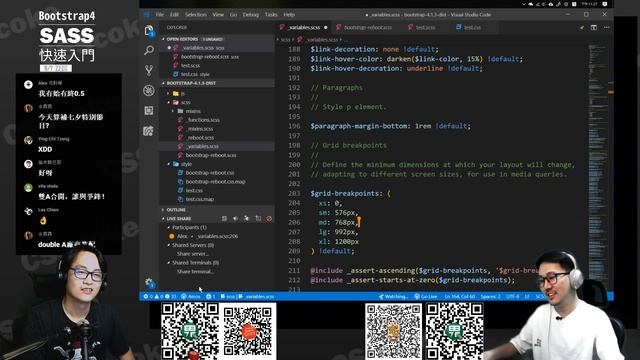This screenshot has width=640, height=360.
Task: Open the More Actions ellipsis in the editor
Action: [x=607, y=27]
